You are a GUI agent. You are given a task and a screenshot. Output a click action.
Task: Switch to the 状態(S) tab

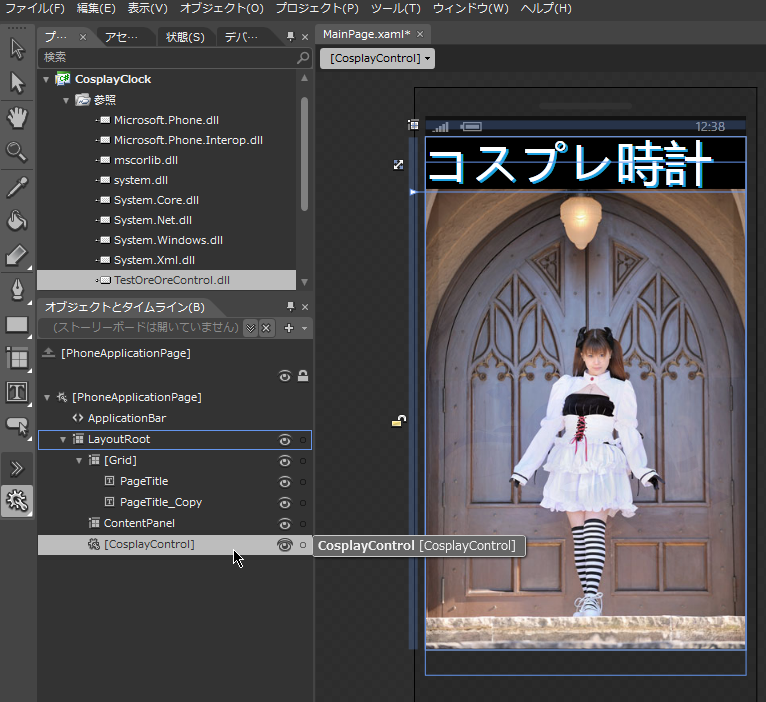185,37
